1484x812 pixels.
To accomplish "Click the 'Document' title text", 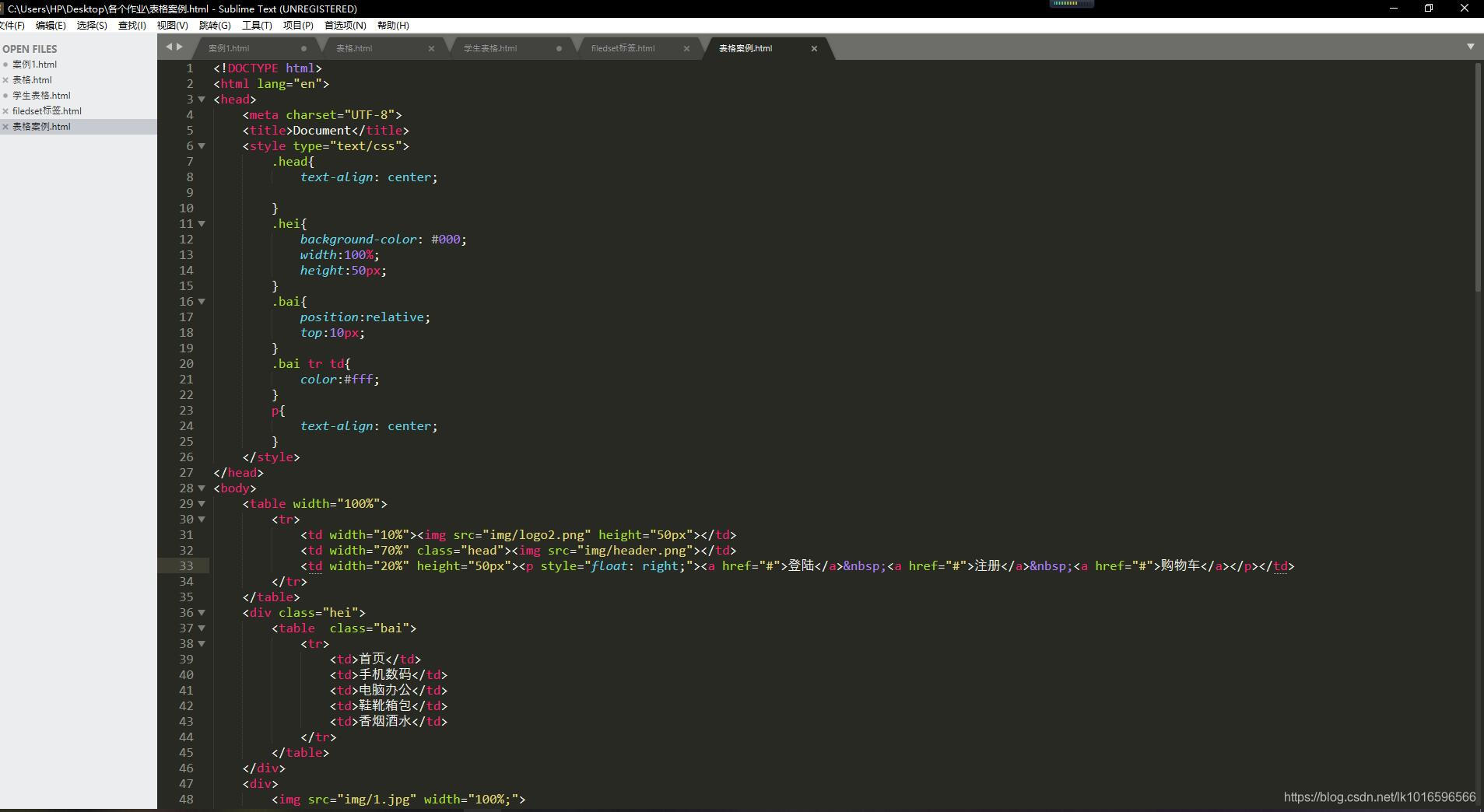I will [x=322, y=131].
